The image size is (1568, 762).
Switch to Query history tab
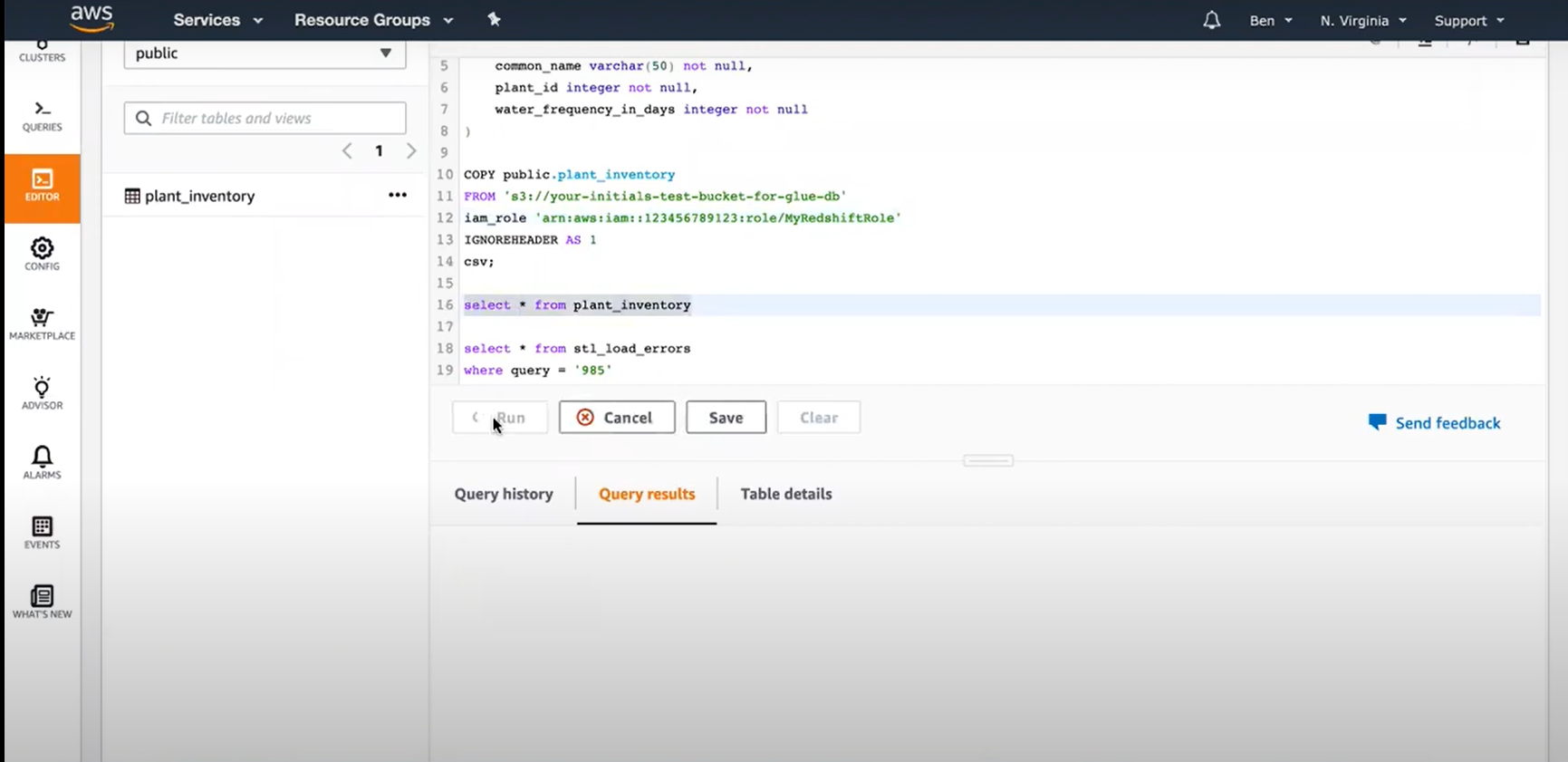(x=504, y=494)
